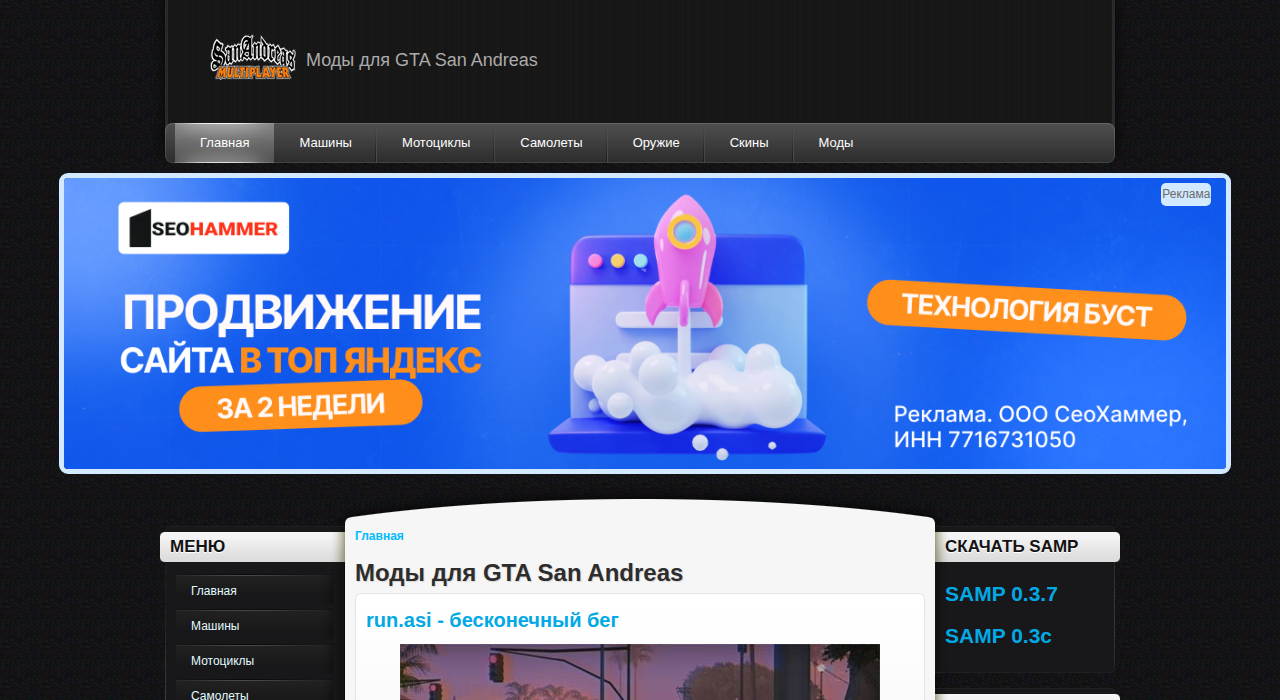Choose Самолеты in the left МЕНЮ sidebar

click(254, 691)
